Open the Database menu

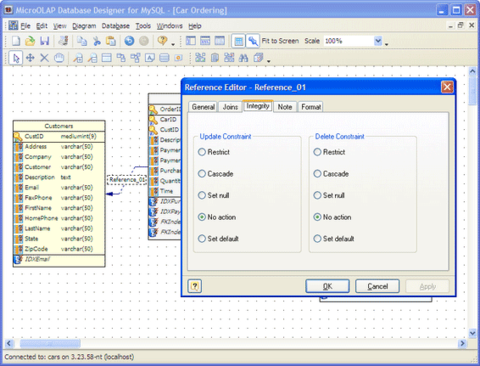pyautogui.click(x=115, y=26)
